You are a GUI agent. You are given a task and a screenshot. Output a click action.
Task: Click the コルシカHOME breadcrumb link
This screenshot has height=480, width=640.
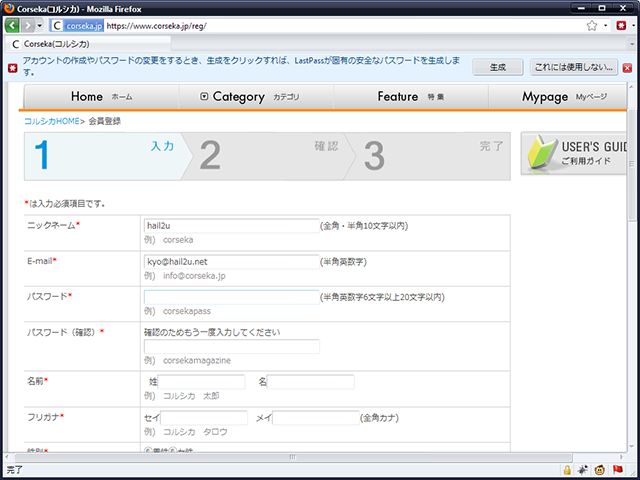(x=52, y=121)
